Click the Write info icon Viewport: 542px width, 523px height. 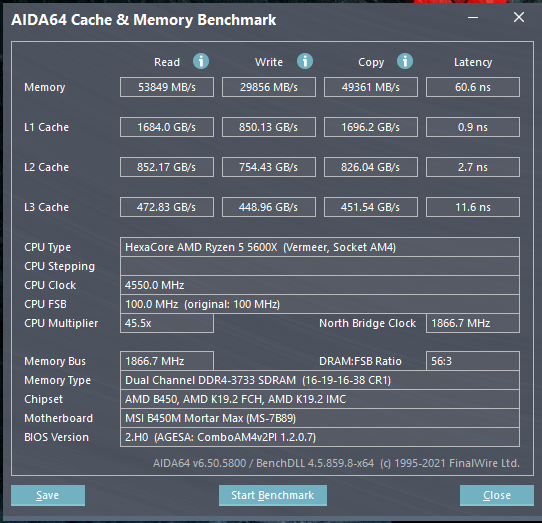tap(305, 62)
